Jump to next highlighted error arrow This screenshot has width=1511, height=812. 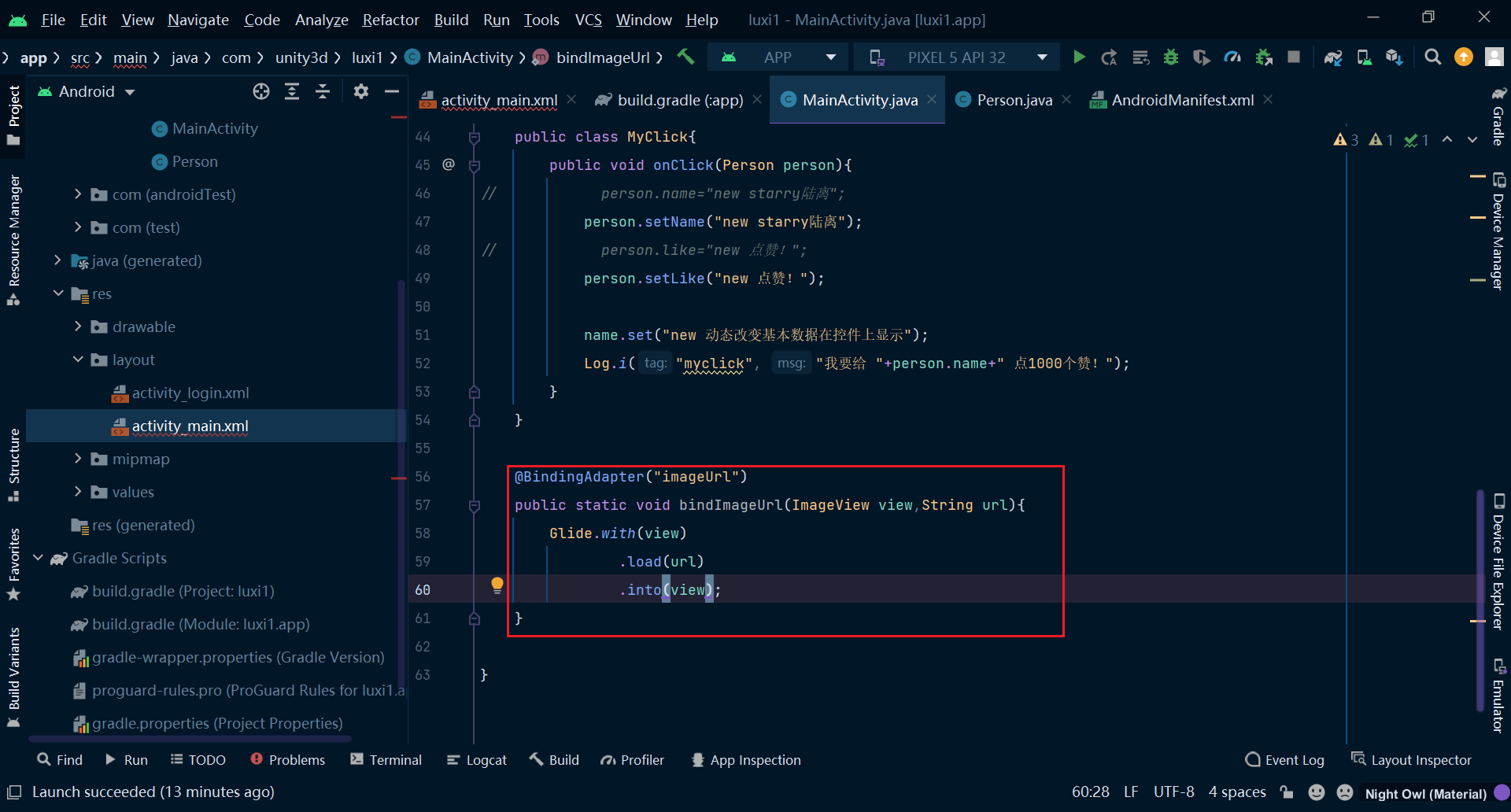point(1472,139)
